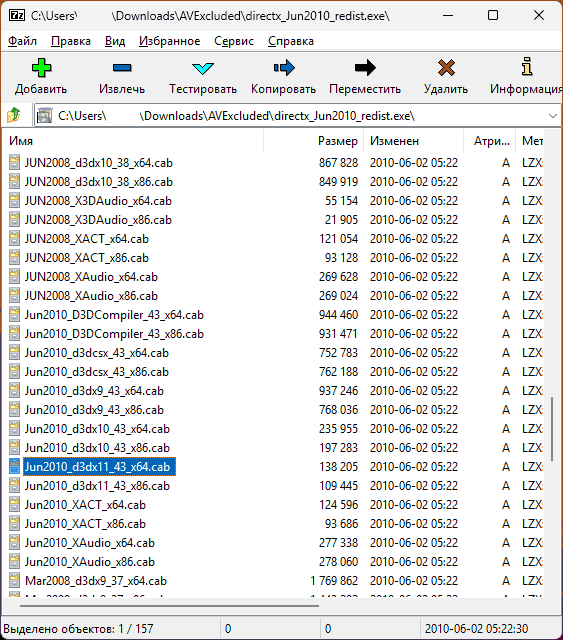
Task: Select file Jun2010_D3DCompiler_43_x86.cab
Action: tap(114, 333)
